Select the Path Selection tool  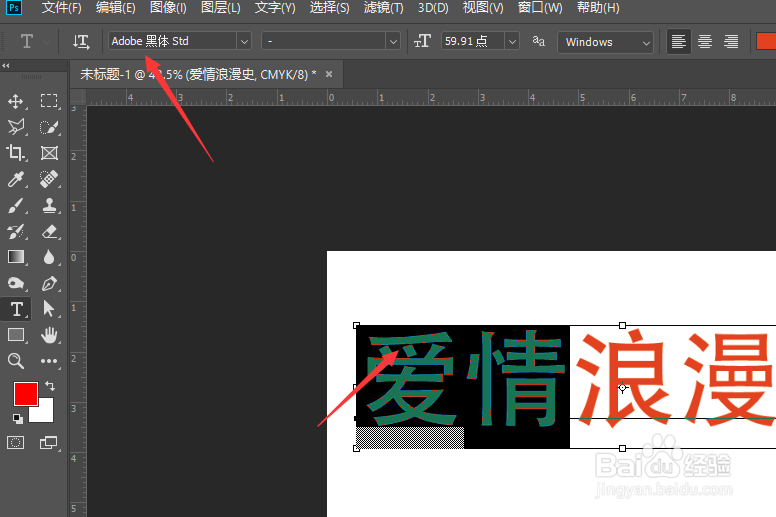click(49, 309)
